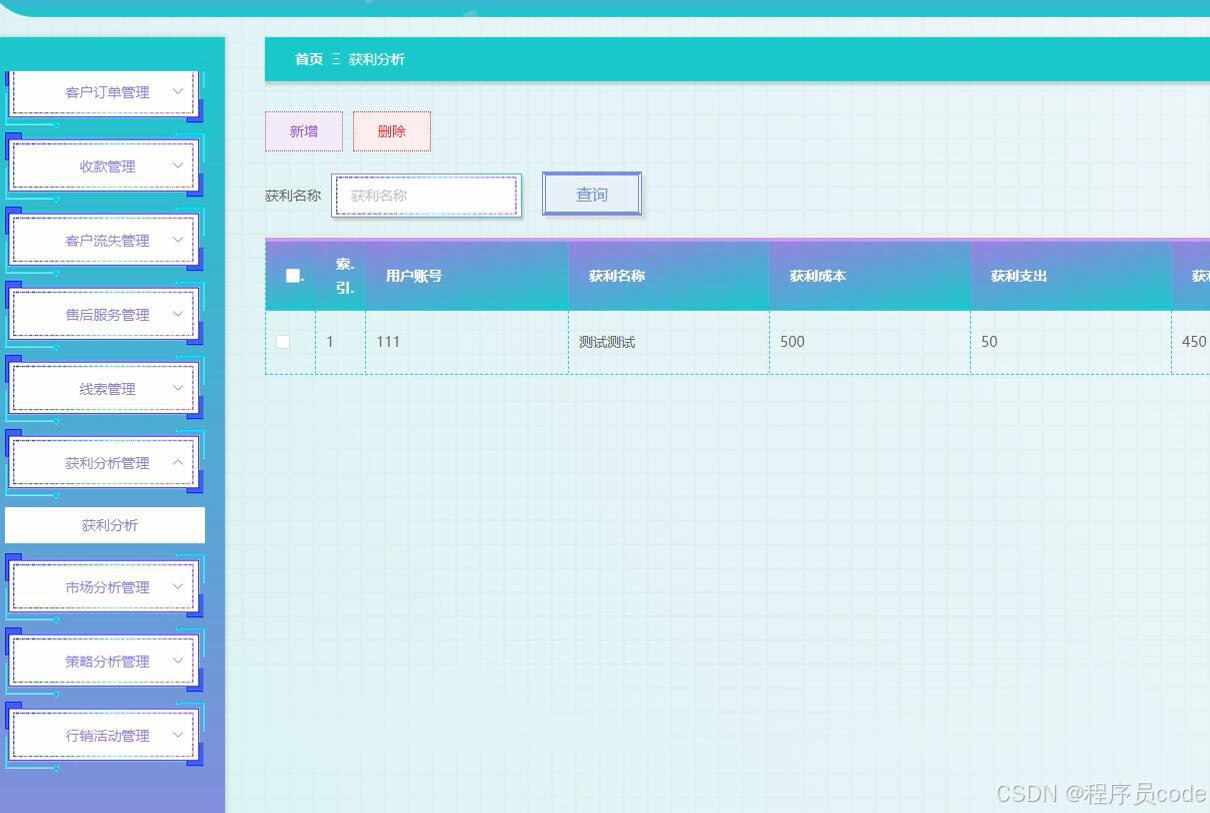The height and width of the screenshot is (813, 1210).
Task: Focus the 获利名称 search input
Action: click(427, 195)
